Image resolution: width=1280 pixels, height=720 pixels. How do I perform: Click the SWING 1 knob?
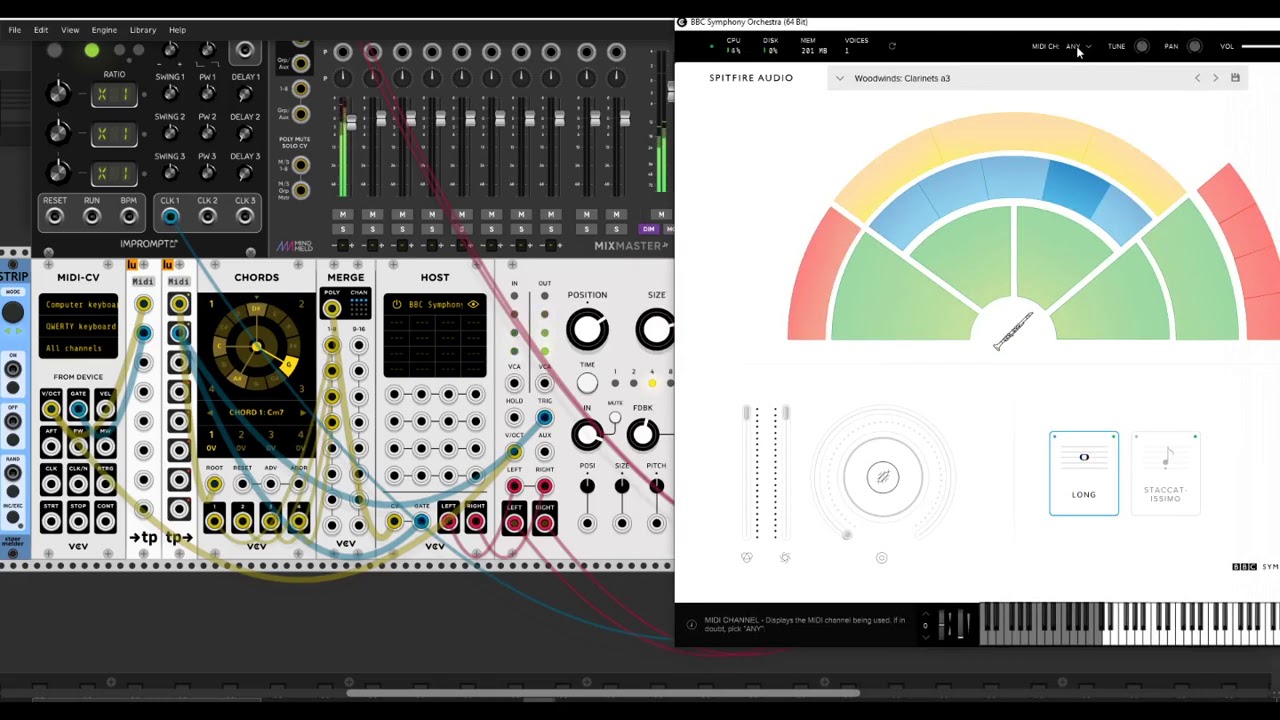(x=170, y=94)
